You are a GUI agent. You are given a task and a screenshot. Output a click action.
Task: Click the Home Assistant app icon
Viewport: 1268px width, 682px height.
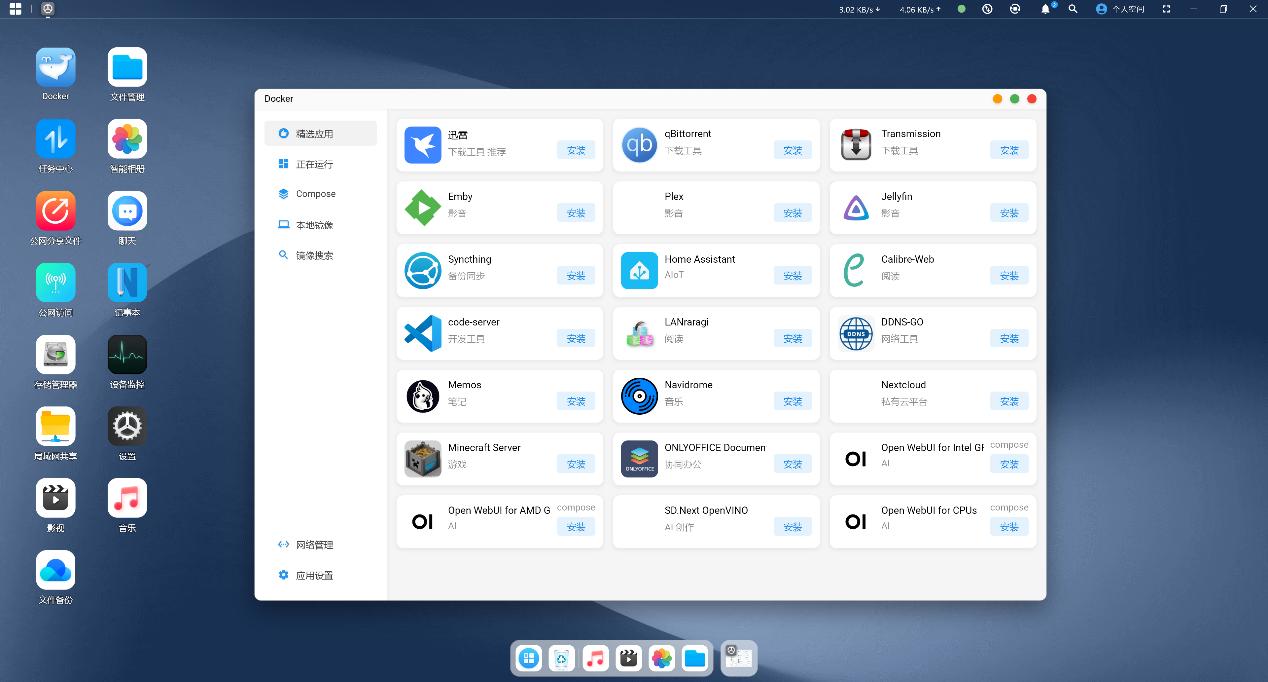pyautogui.click(x=639, y=271)
